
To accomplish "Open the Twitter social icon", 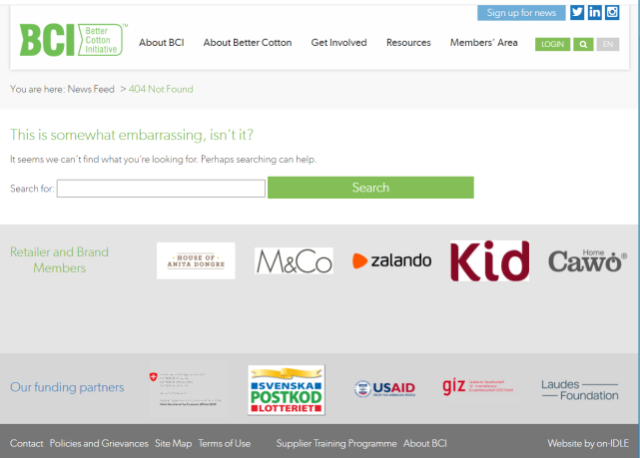I will 577,12.
